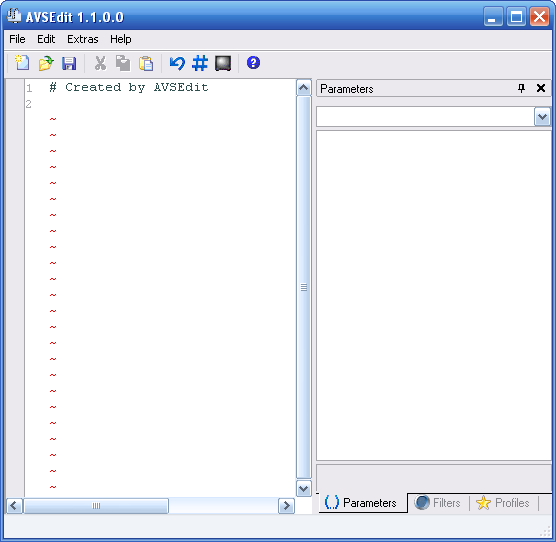The height and width of the screenshot is (542, 556).
Task: Click the editor vertical scrollbar down arrow
Action: coord(304,489)
